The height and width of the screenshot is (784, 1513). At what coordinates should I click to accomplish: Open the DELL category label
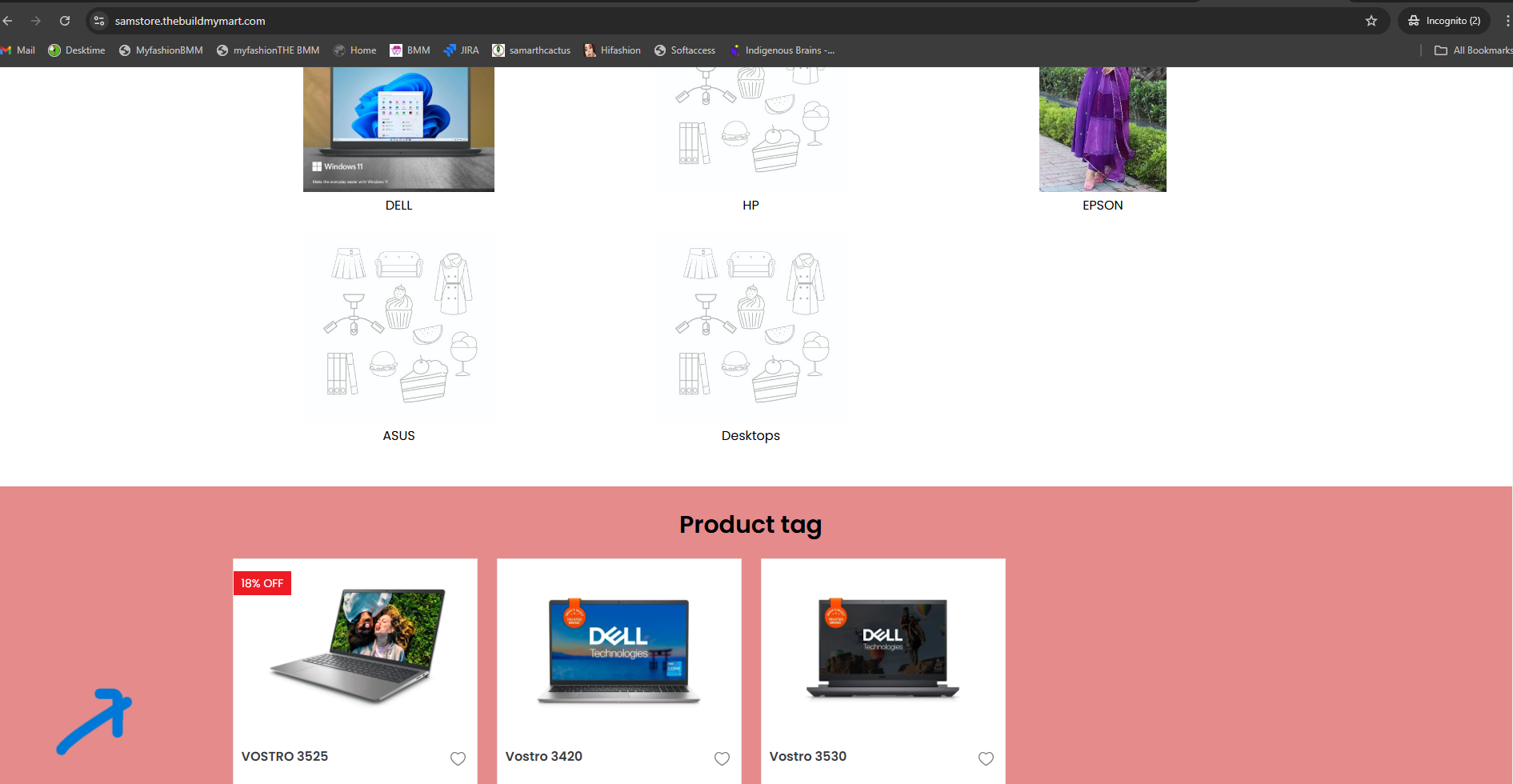(398, 206)
